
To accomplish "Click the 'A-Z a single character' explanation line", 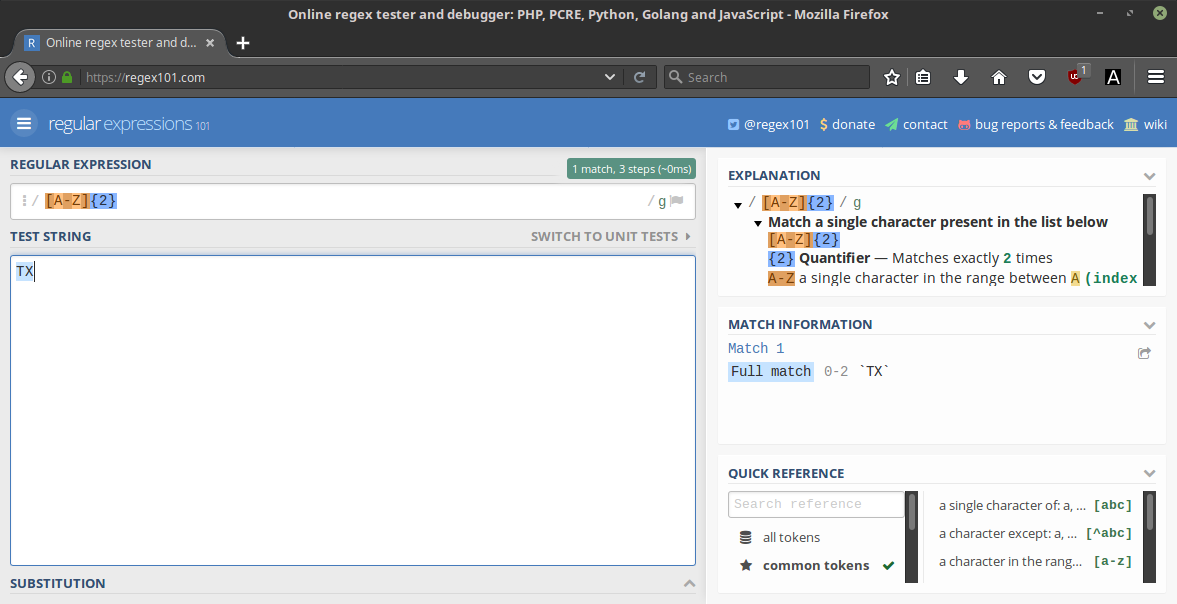I will tap(953, 278).
